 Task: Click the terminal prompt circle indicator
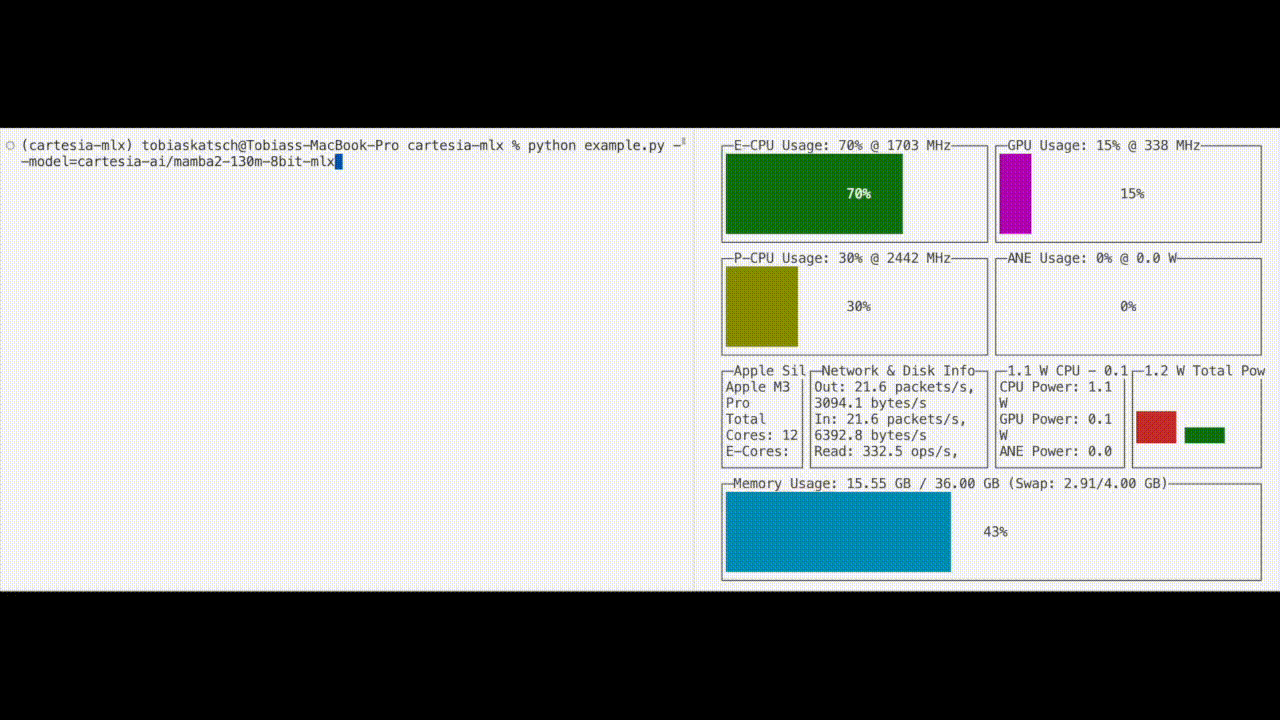pyautogui.click(x=10, y=145)
